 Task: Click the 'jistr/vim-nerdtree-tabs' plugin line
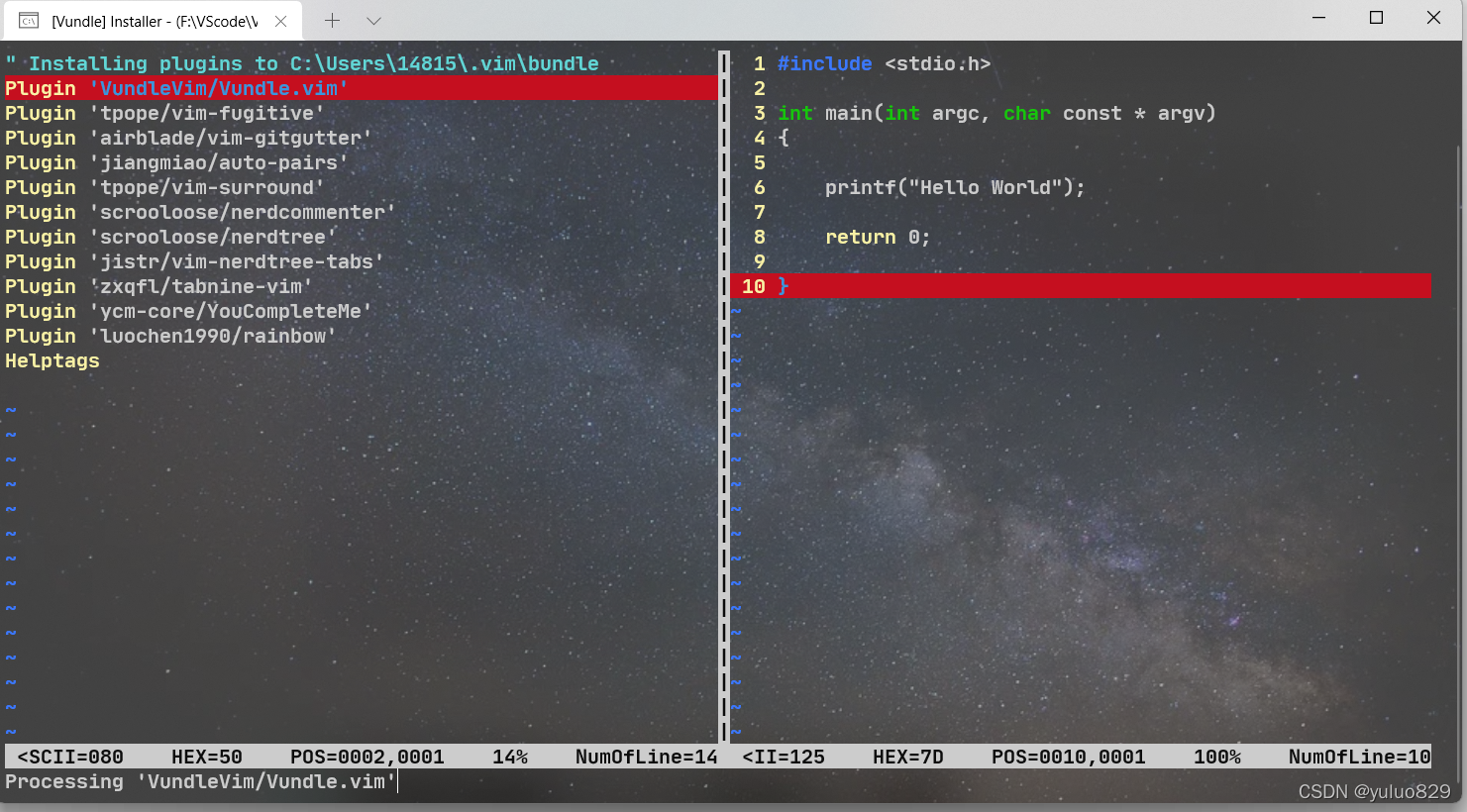pos(194,261)
